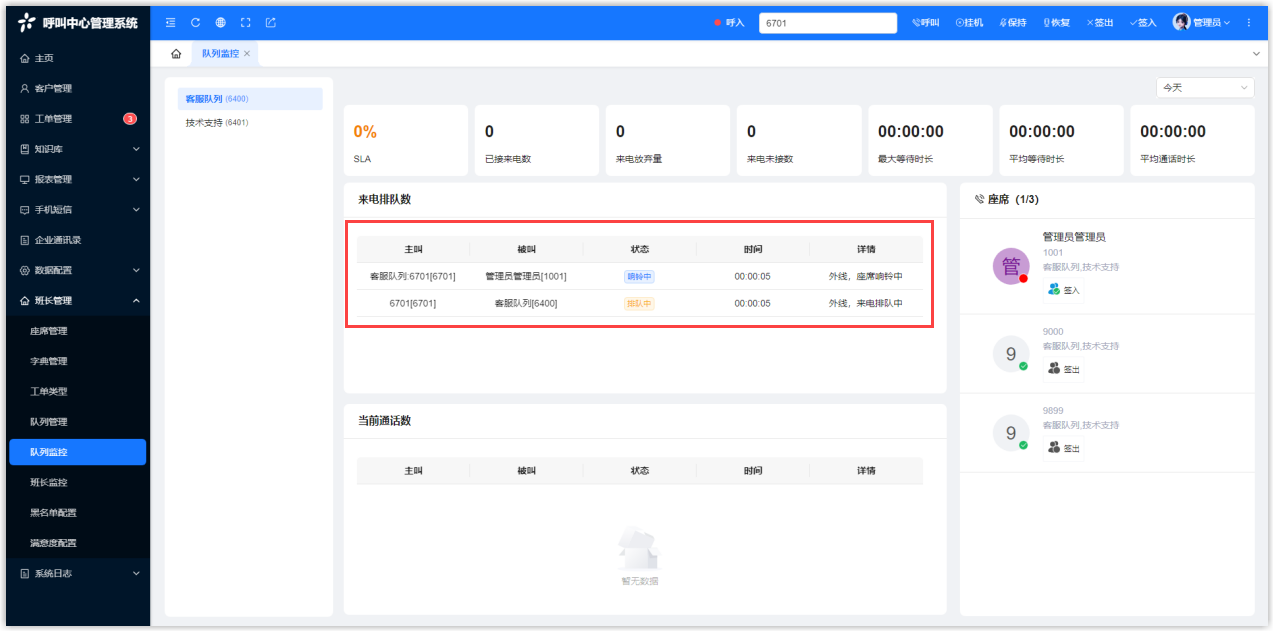
Task: Click the phone number input field
Action: [x=827, y=23]
